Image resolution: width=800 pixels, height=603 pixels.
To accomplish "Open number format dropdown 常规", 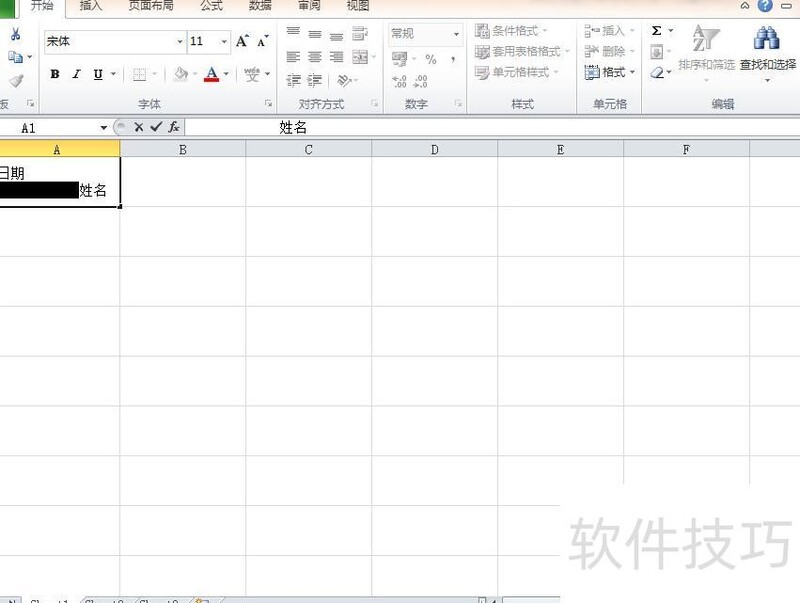I will (x=456, y=34).
